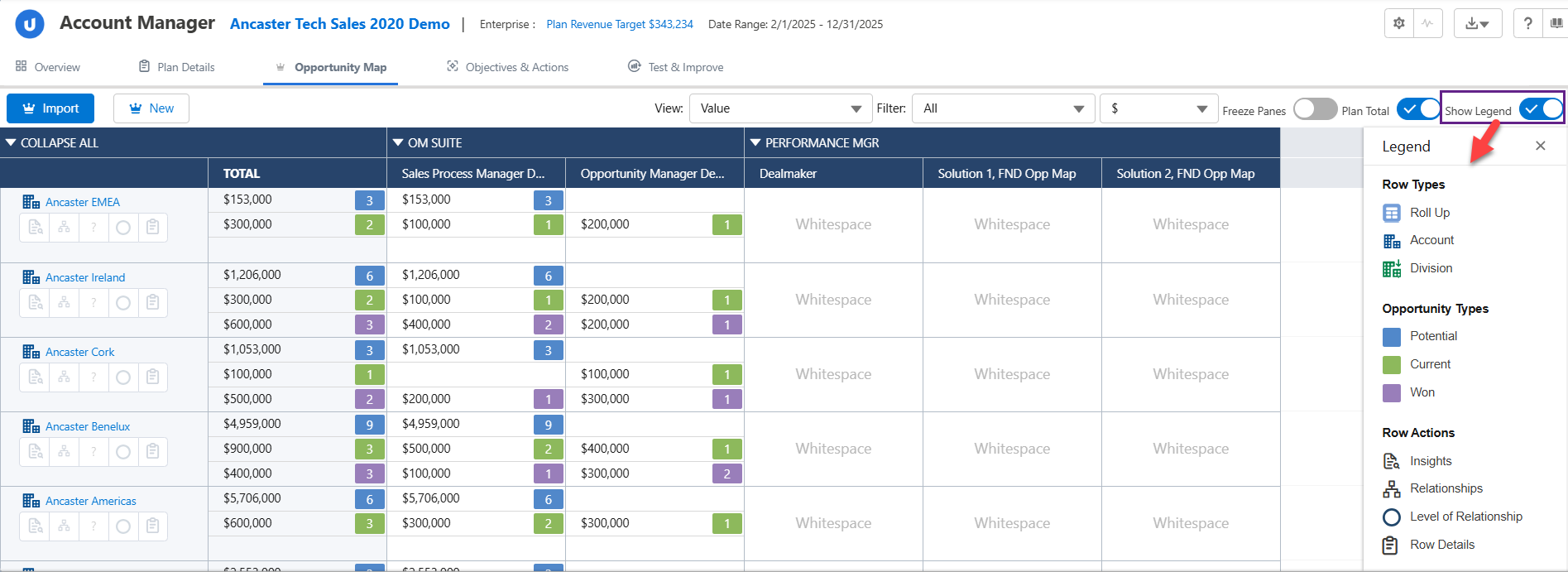Screen dimensions: 1568x572
Task: Click the question mark icon under Ancaster Americas
Action: (x=94, y=526)
